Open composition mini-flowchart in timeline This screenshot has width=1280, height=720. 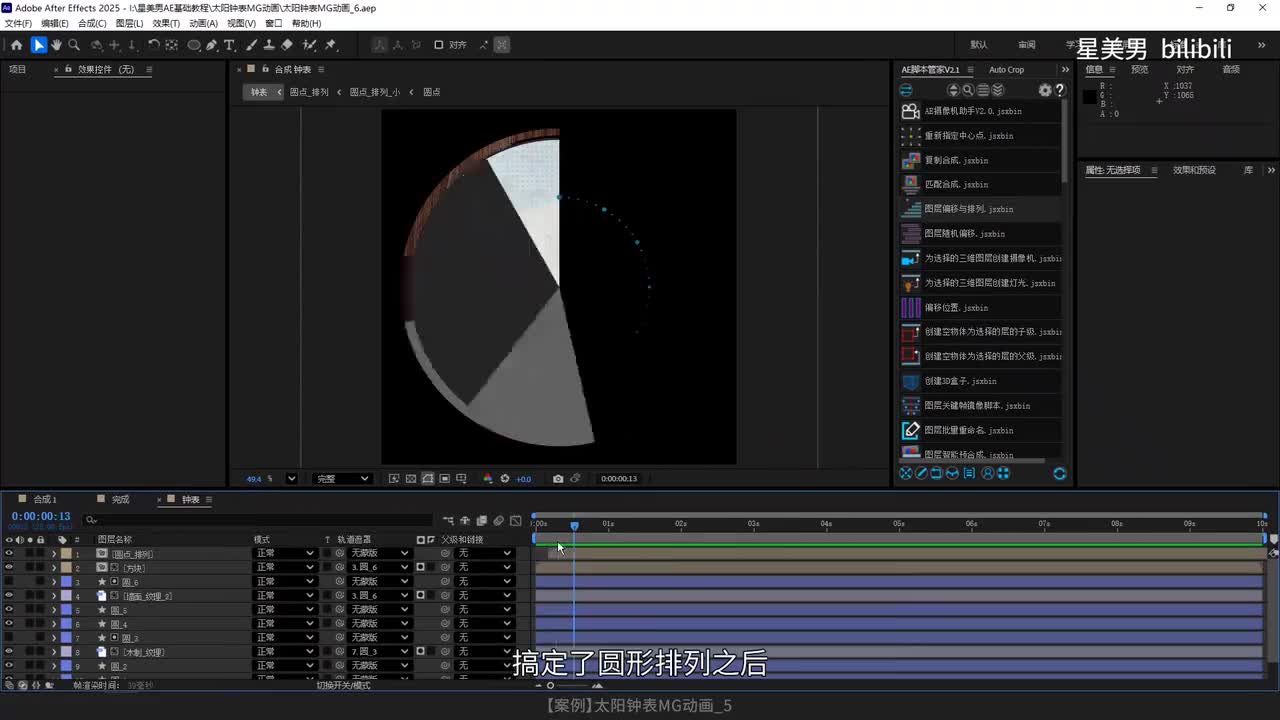tap(449, 520)
